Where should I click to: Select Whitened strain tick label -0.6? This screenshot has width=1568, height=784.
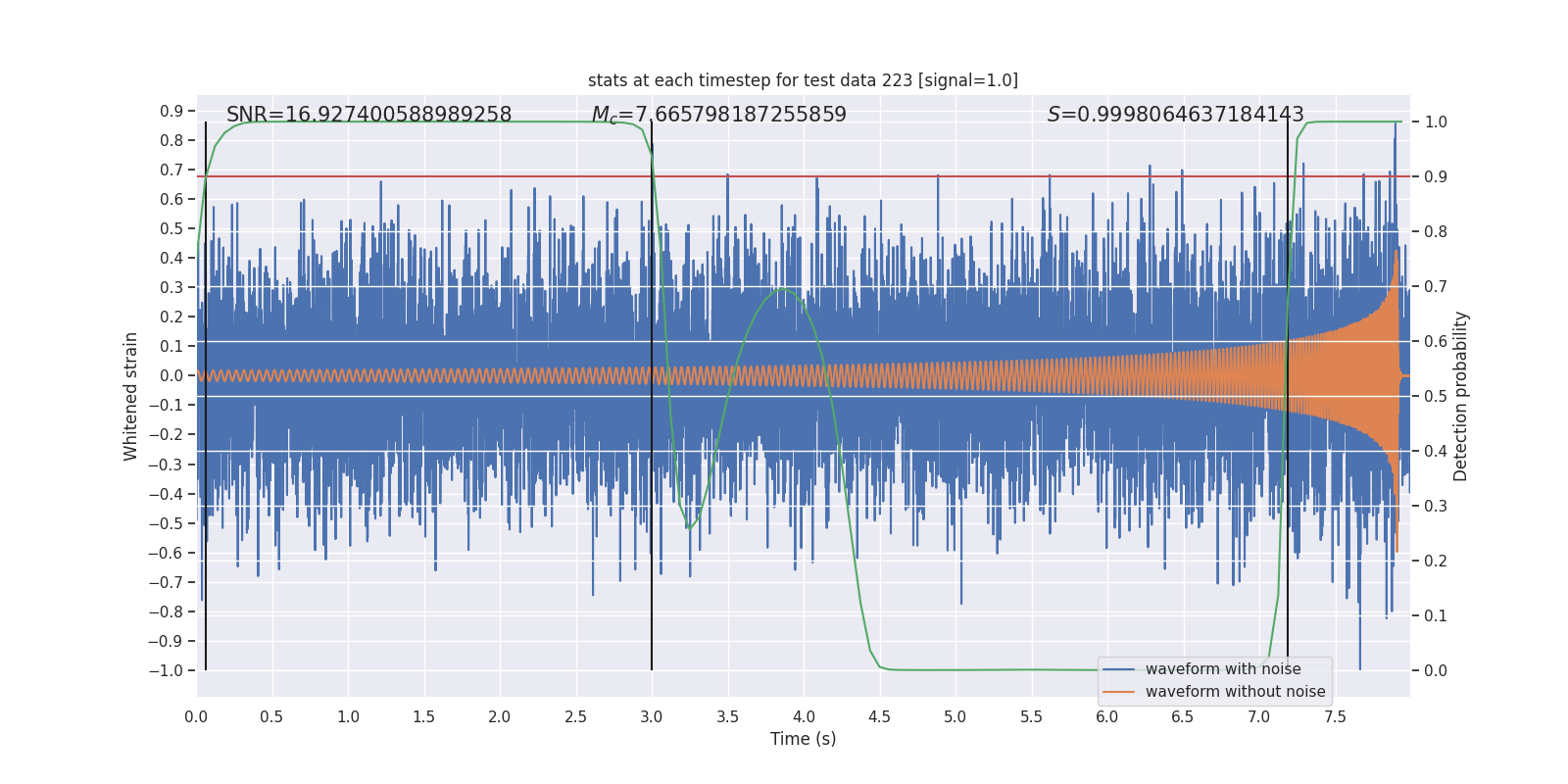tap(167, 554)
